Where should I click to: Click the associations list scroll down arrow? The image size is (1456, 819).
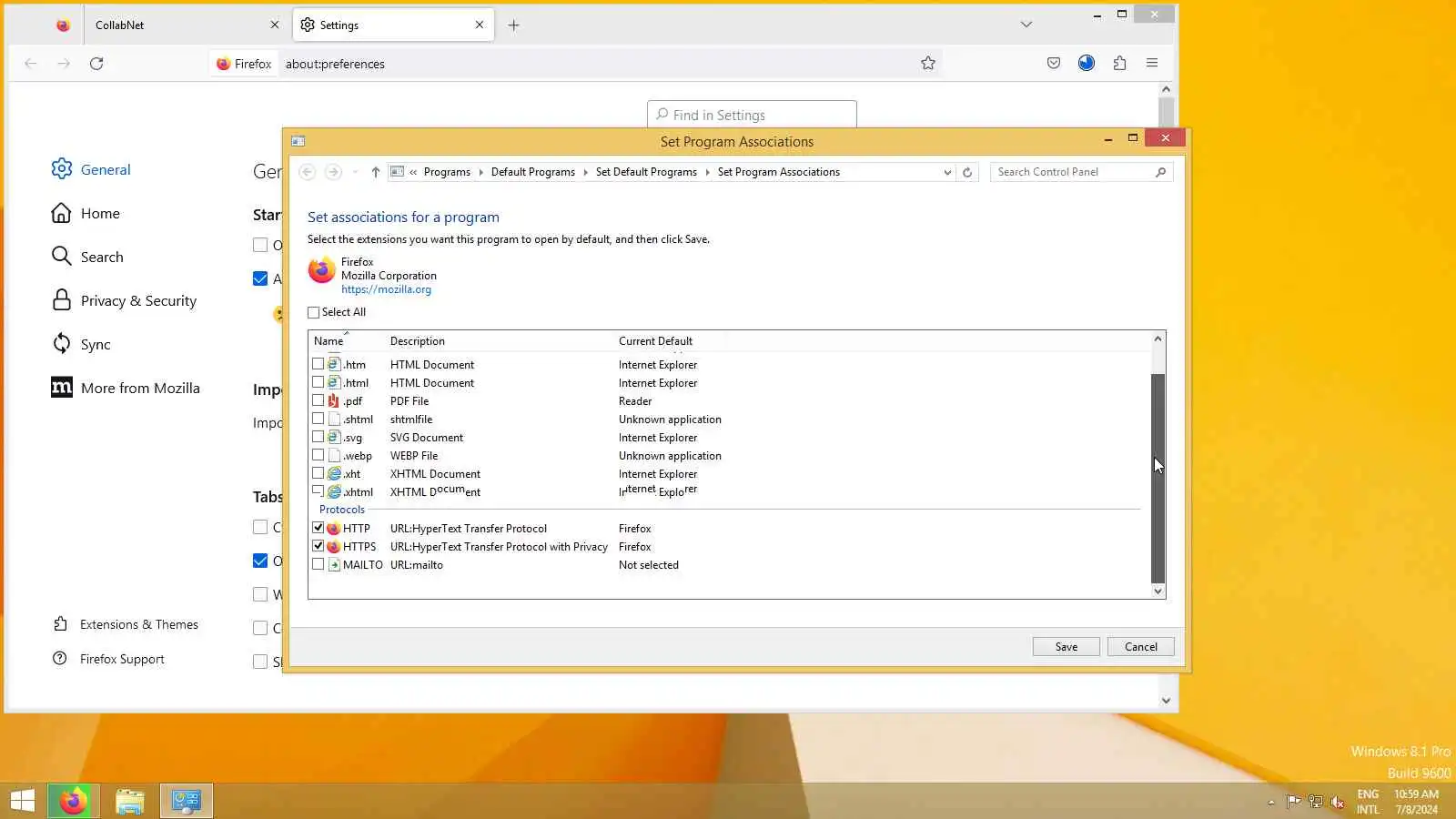click(x=1158, y=591)
